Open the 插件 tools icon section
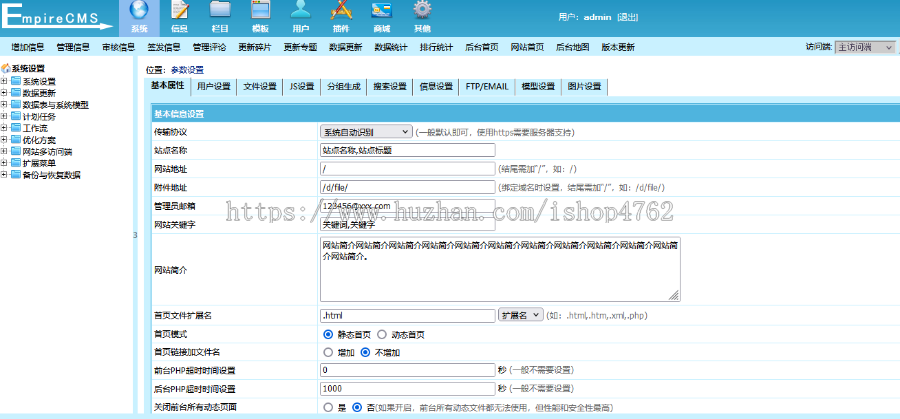Screen dimensions: 900x419 [340, 10]
